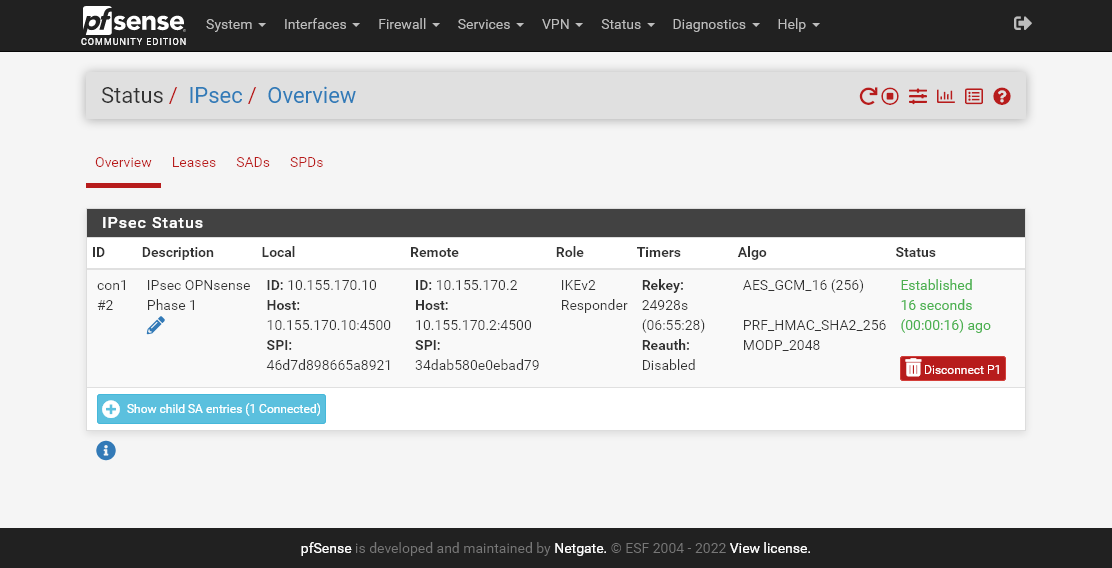Follow the View license link
This screenshot has height=568, width=1112.
pos(770,548)
